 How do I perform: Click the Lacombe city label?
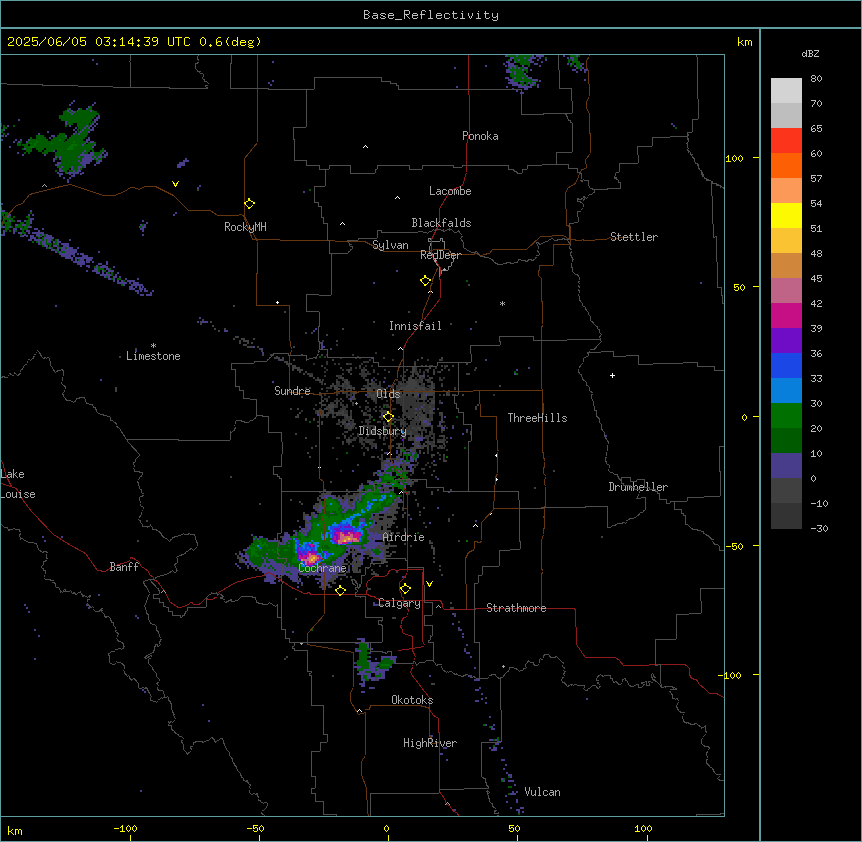pos(450,191)
